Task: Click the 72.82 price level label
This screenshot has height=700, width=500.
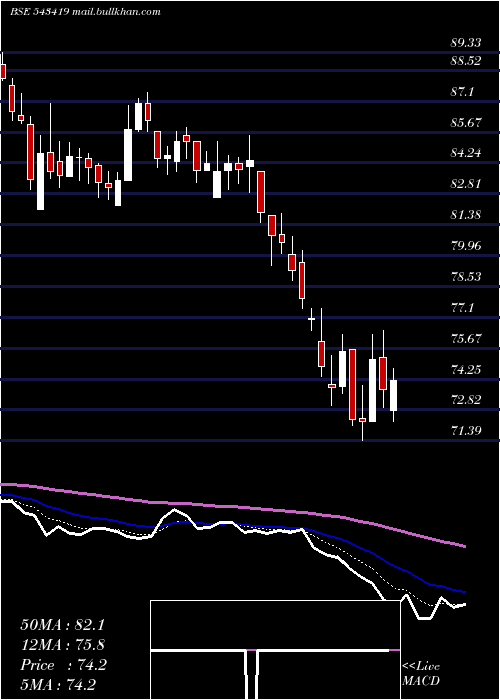Action: pyautogui.click(x=467, y=400)
